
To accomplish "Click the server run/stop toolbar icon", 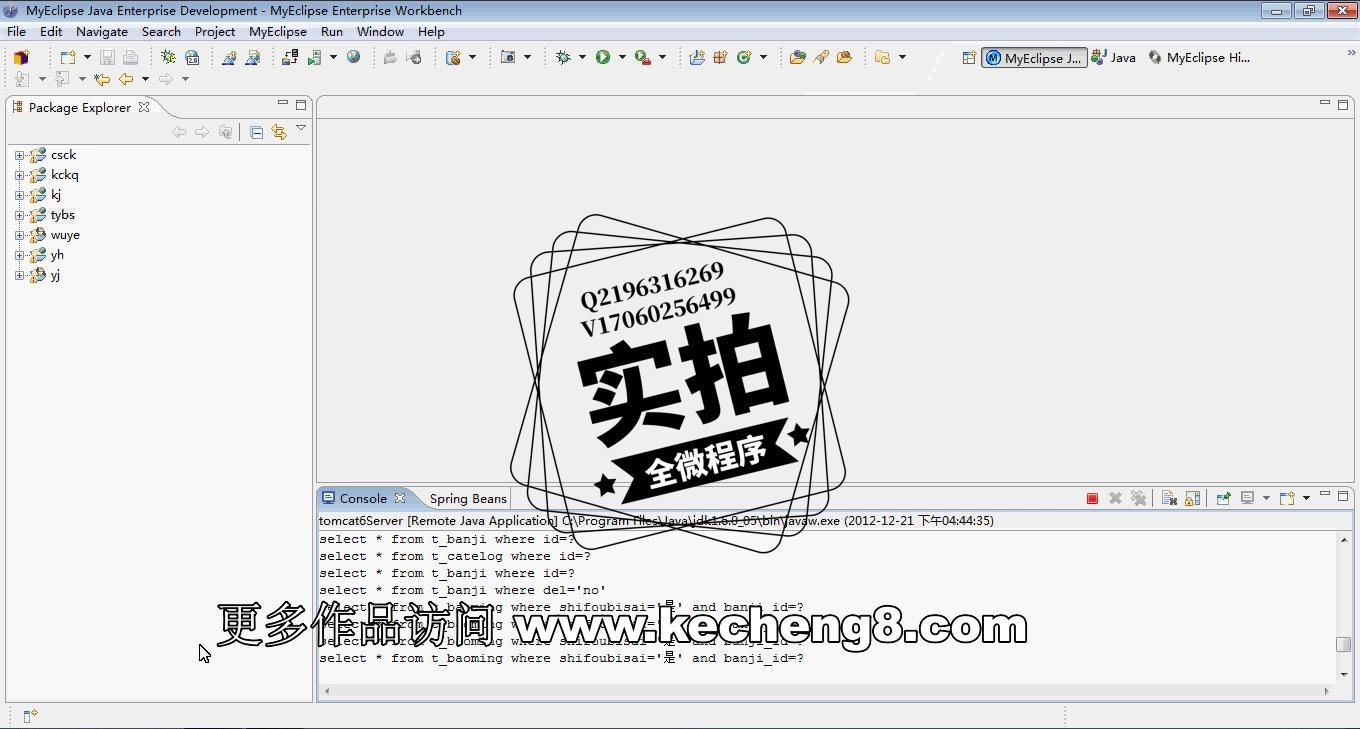I will tap(315, 58).
